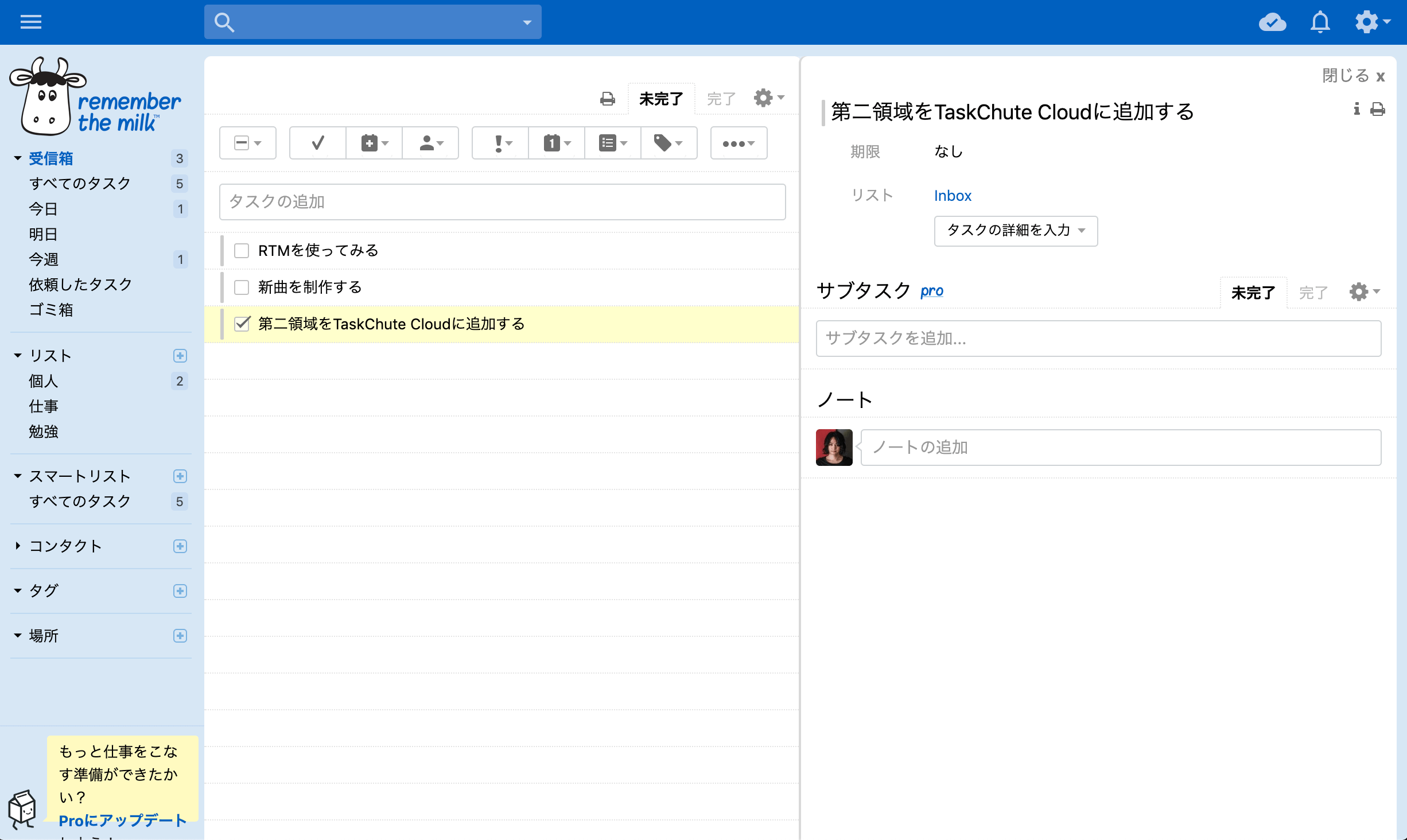The image size is (1407, 840).
Task: Open the tag button in toolbar
Action: tap(669, 143)
